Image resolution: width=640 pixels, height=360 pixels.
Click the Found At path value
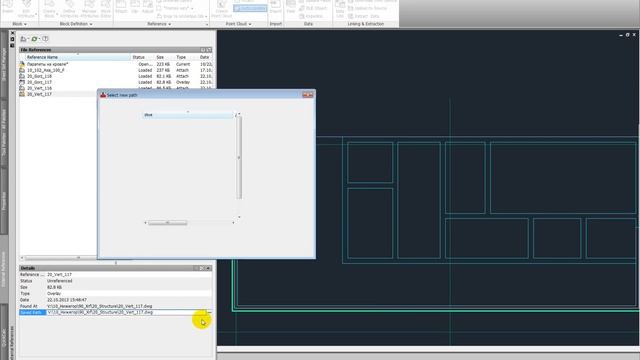[129, 306]
